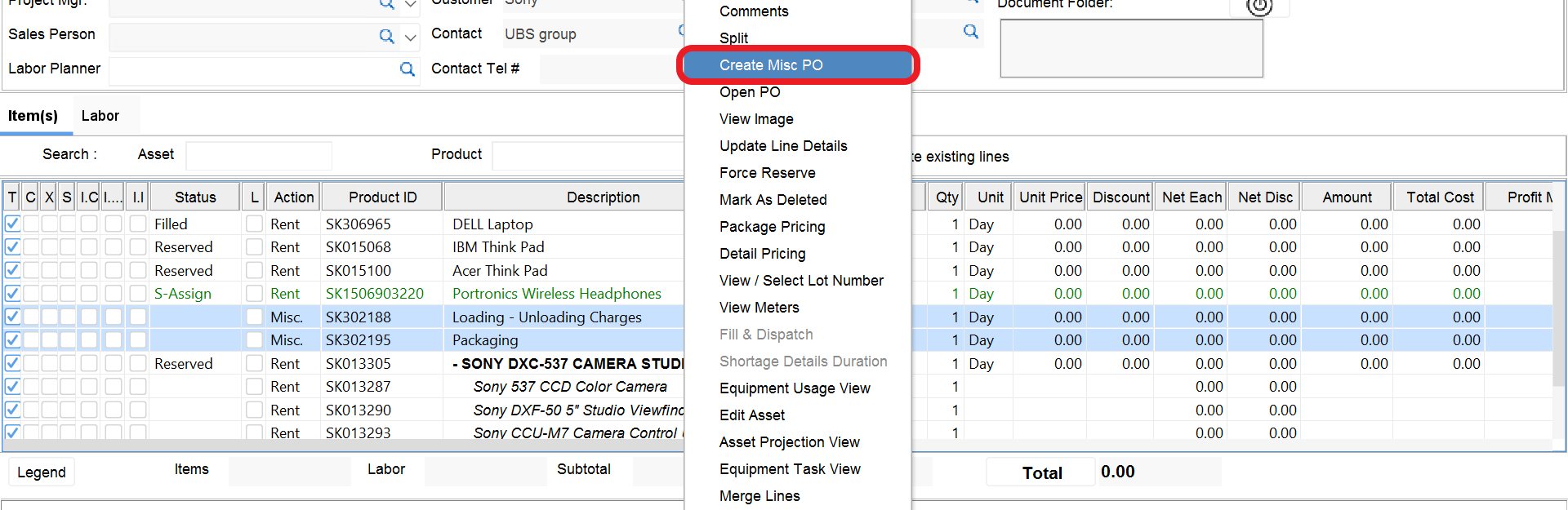Toggle the L checkbox for IBM Think Pad
The height and width of the screenshot is (510, 1568).
(x=255, y=247)
